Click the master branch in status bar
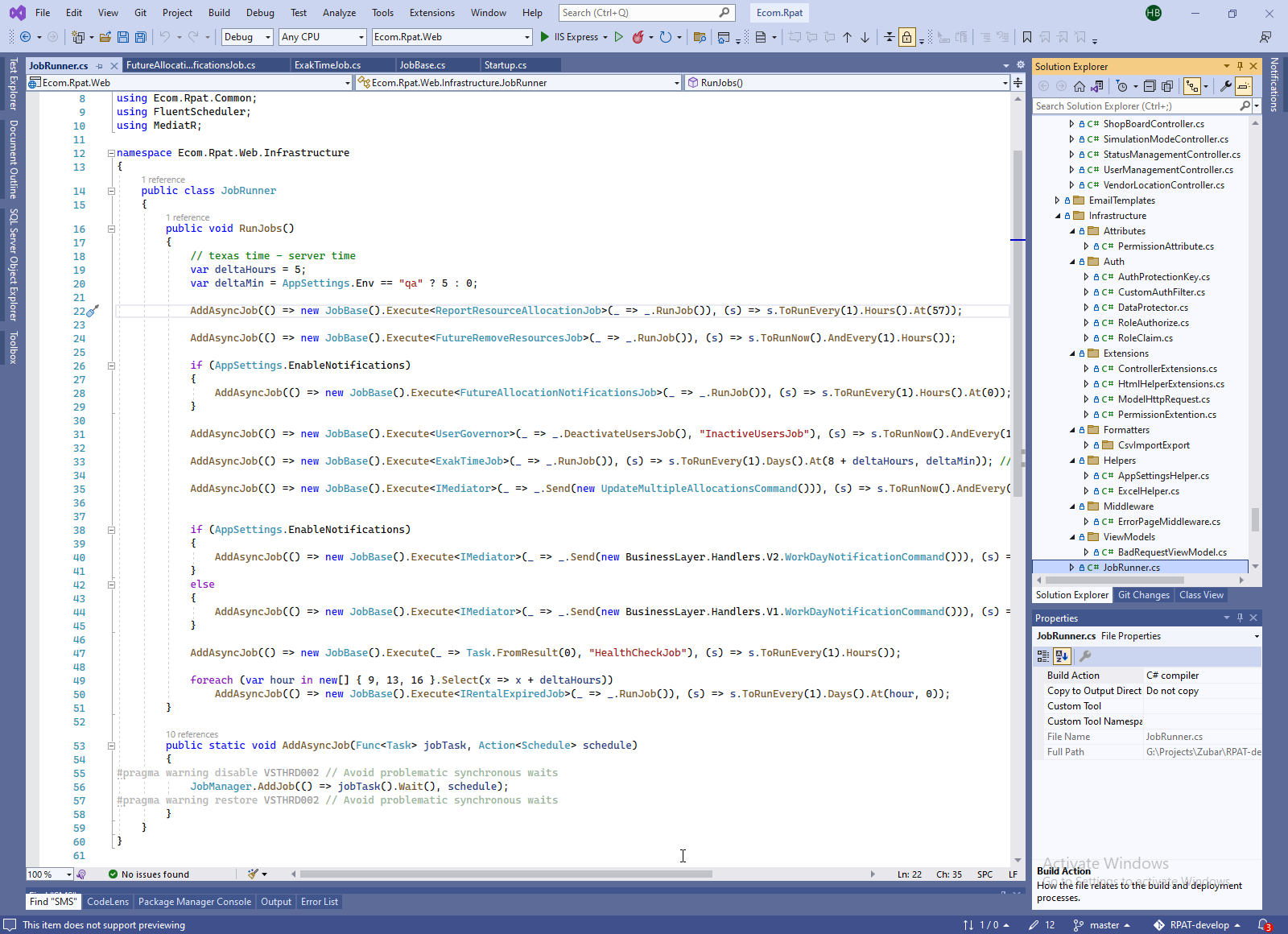Image resolution: width=1288 pixels, height=934 pixels. pyautogui.click(x=1104, y=925)
